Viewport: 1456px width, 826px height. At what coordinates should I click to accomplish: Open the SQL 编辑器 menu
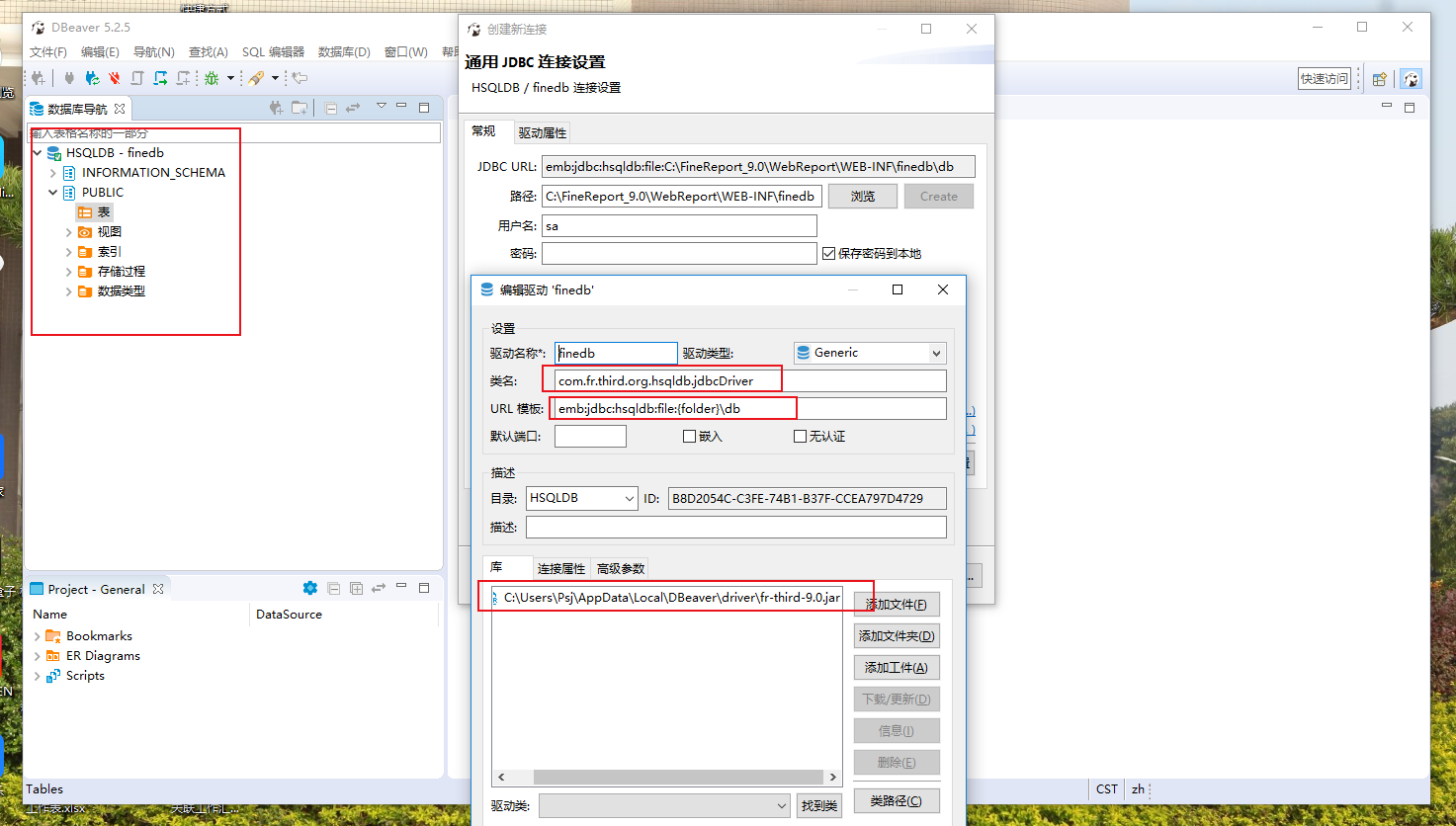point(273,51)
